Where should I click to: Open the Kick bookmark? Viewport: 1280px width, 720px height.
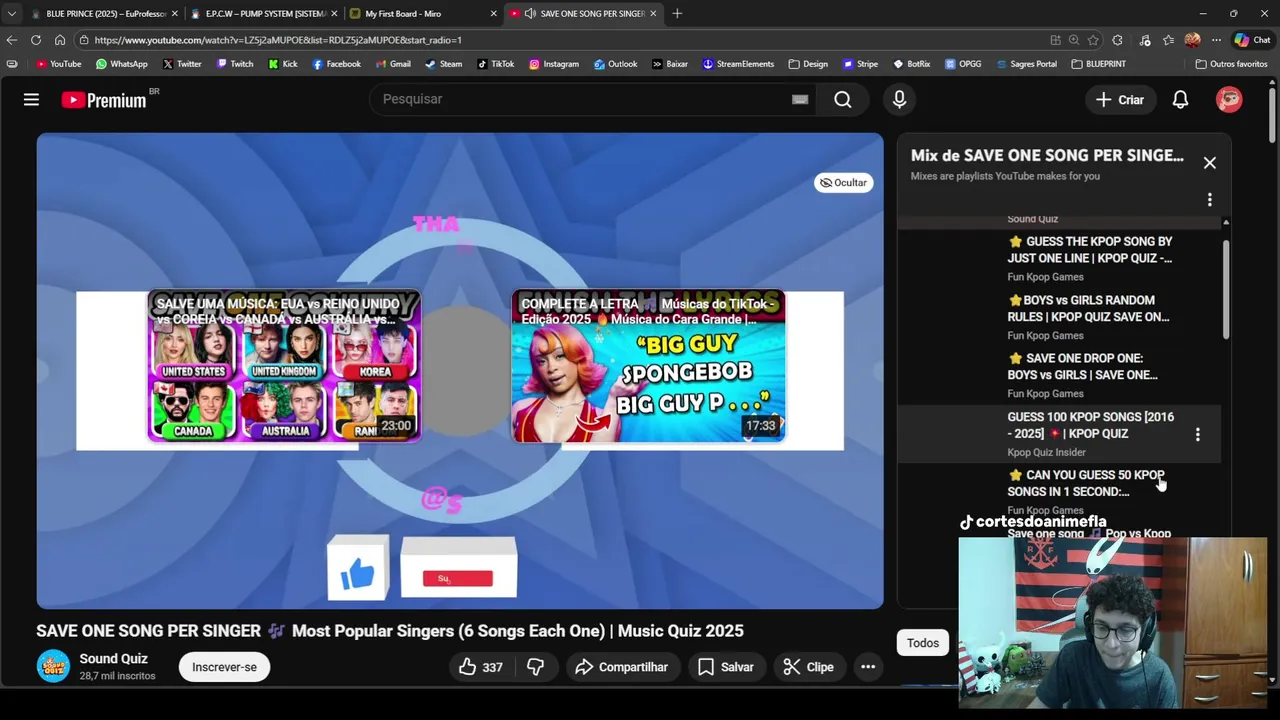click(282, 64)
